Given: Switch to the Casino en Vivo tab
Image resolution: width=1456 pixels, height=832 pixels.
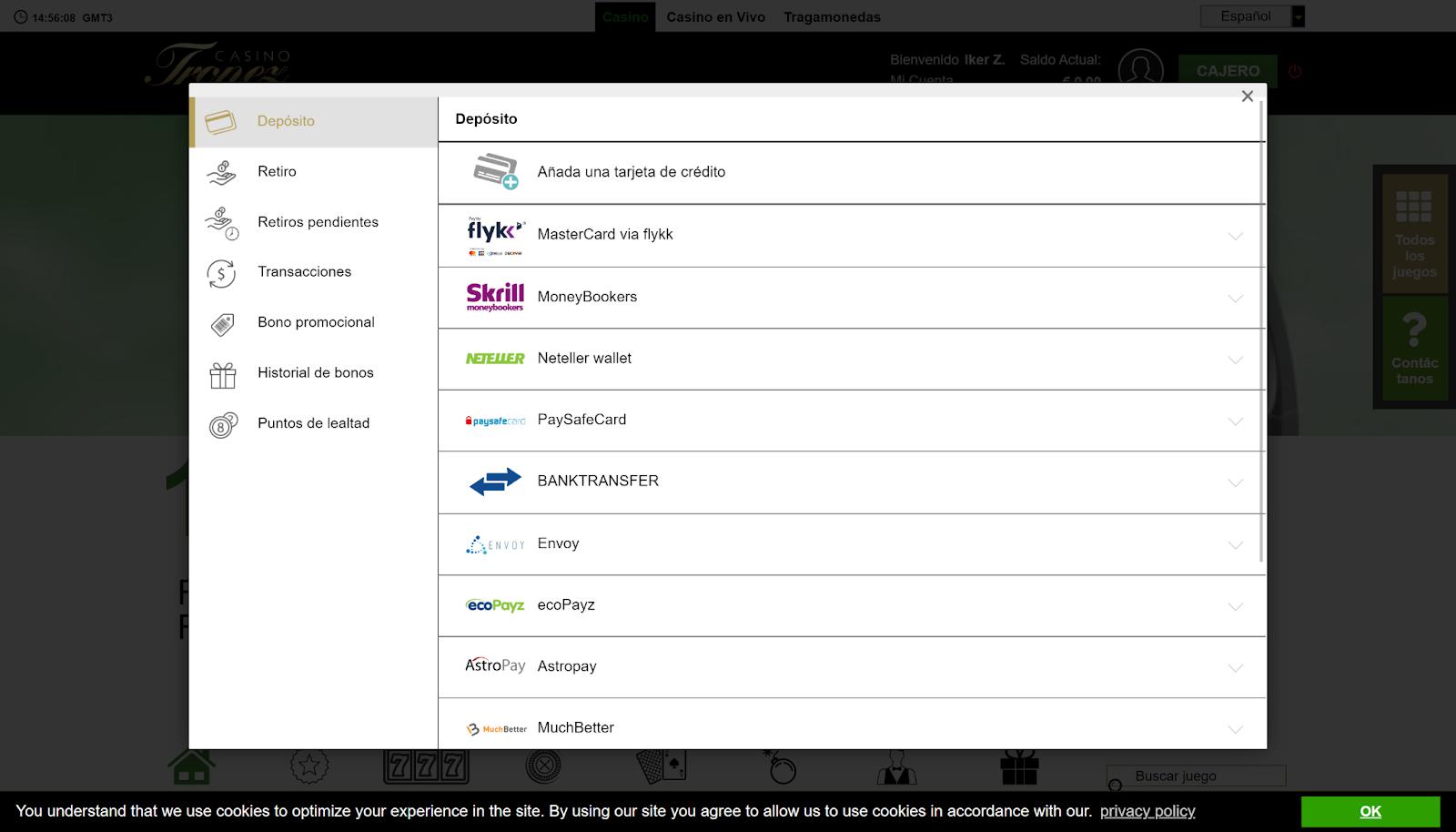Looking at the screenshot, I should pos(716,17).
